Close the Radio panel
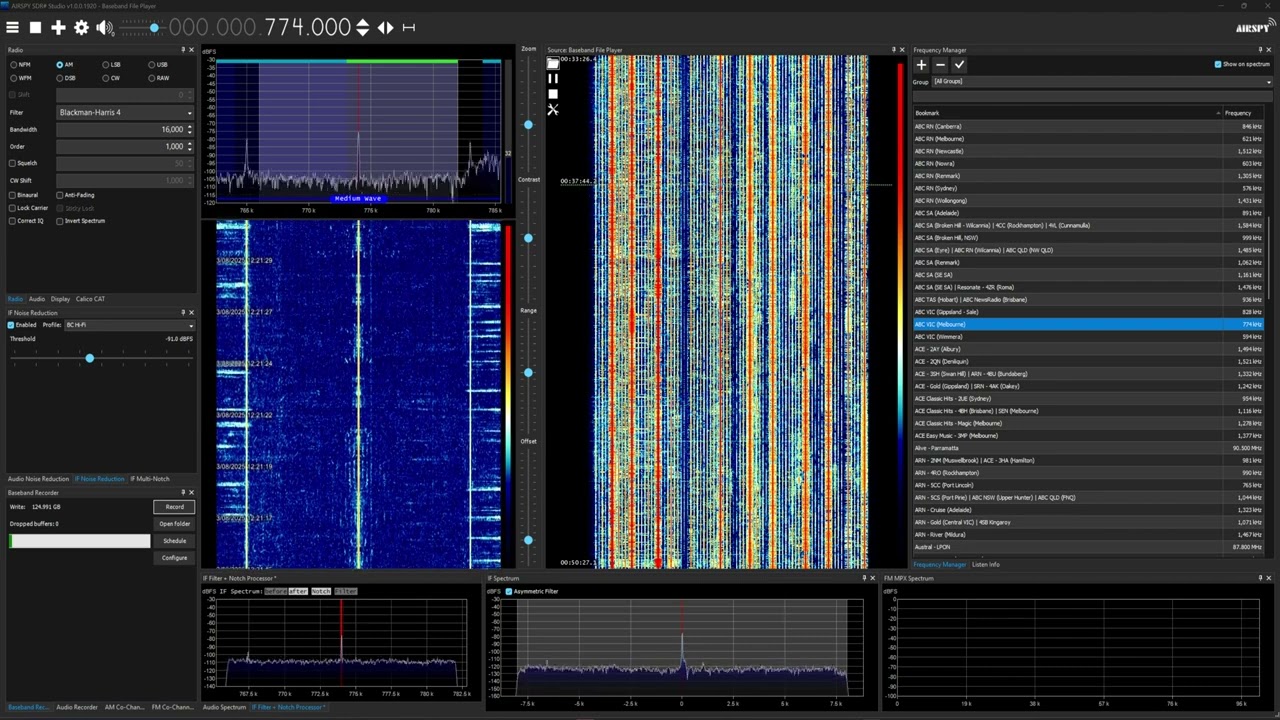Screen dimensions: 1280x720 pos(192,50)
